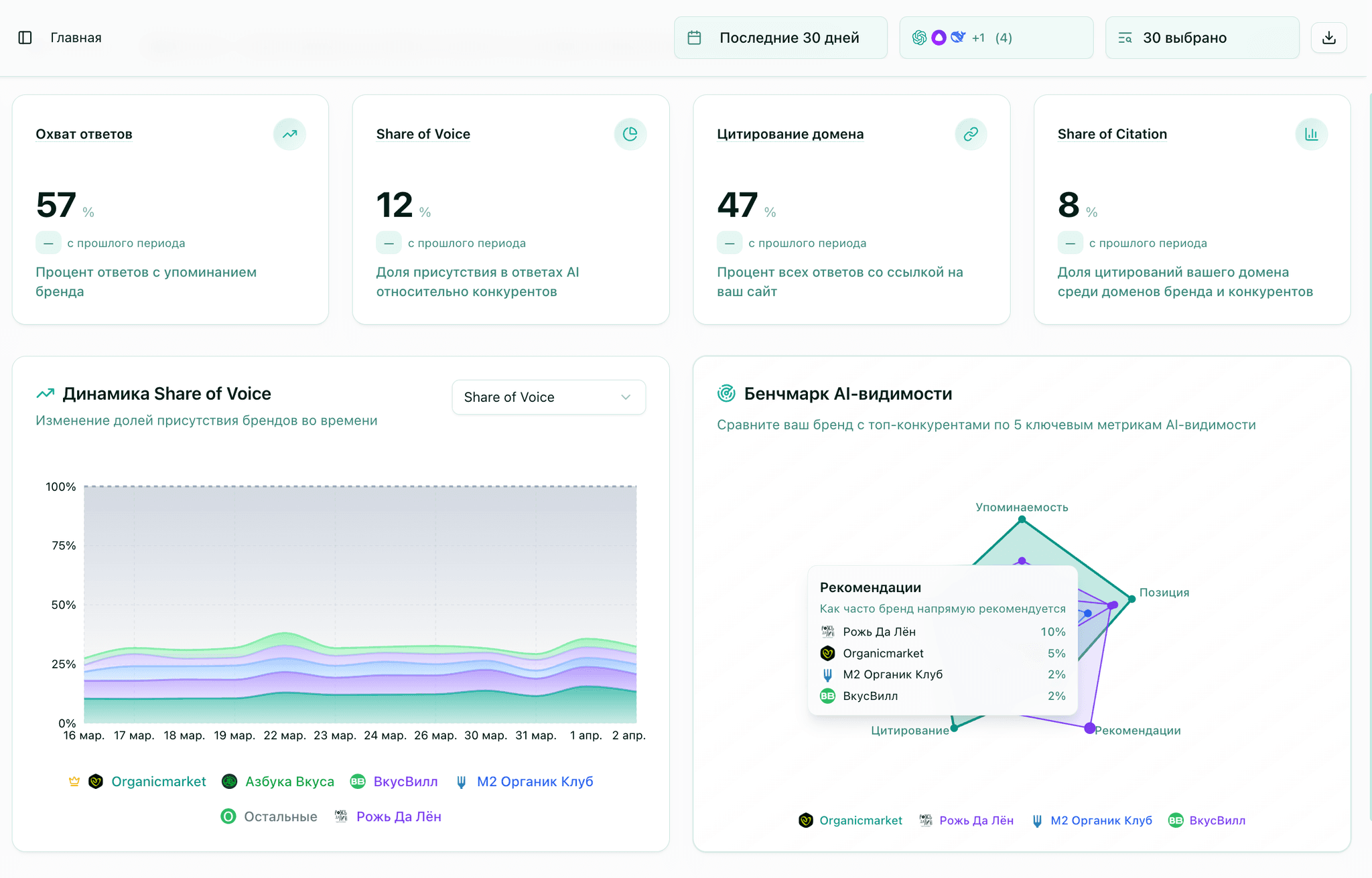Click the link icon in Цитирование домена card
1372x878 pixels.
click(970, 134)
